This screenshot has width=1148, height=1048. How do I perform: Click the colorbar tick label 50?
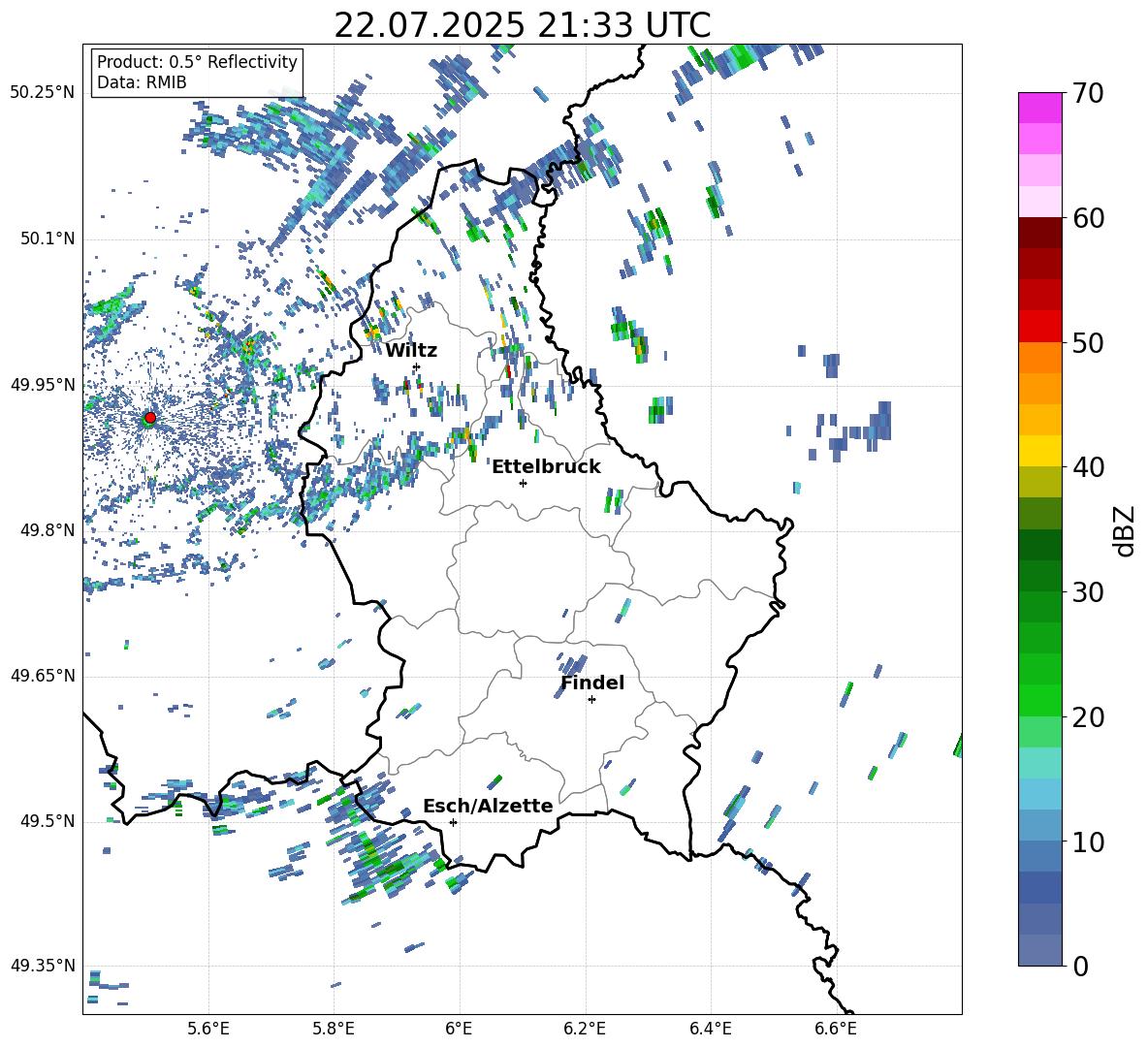pos(1087,343)
